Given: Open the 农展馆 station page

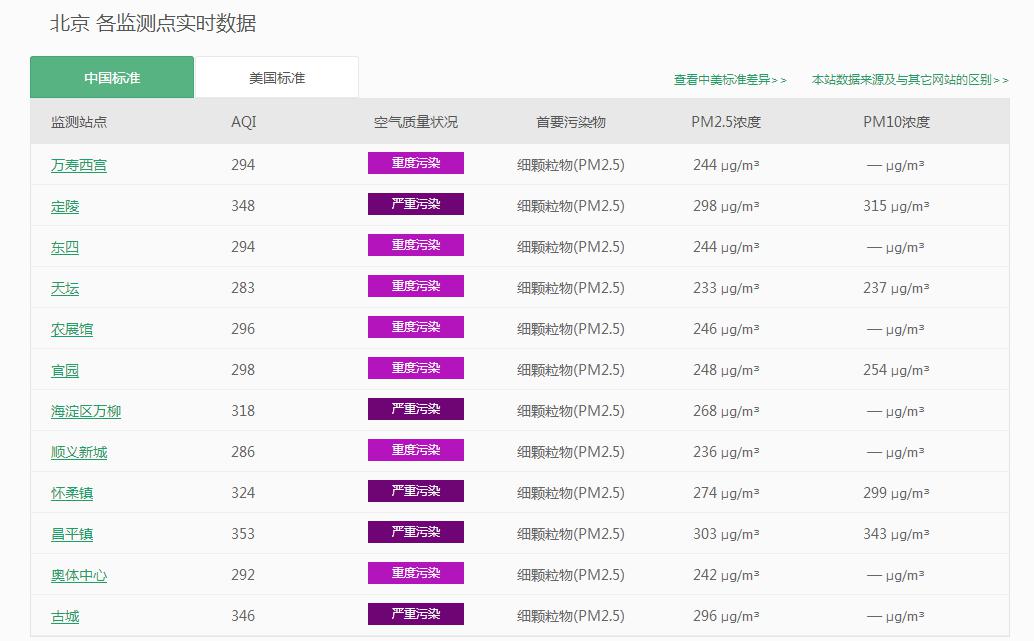Looking at the screenshot, I should 72,329.
